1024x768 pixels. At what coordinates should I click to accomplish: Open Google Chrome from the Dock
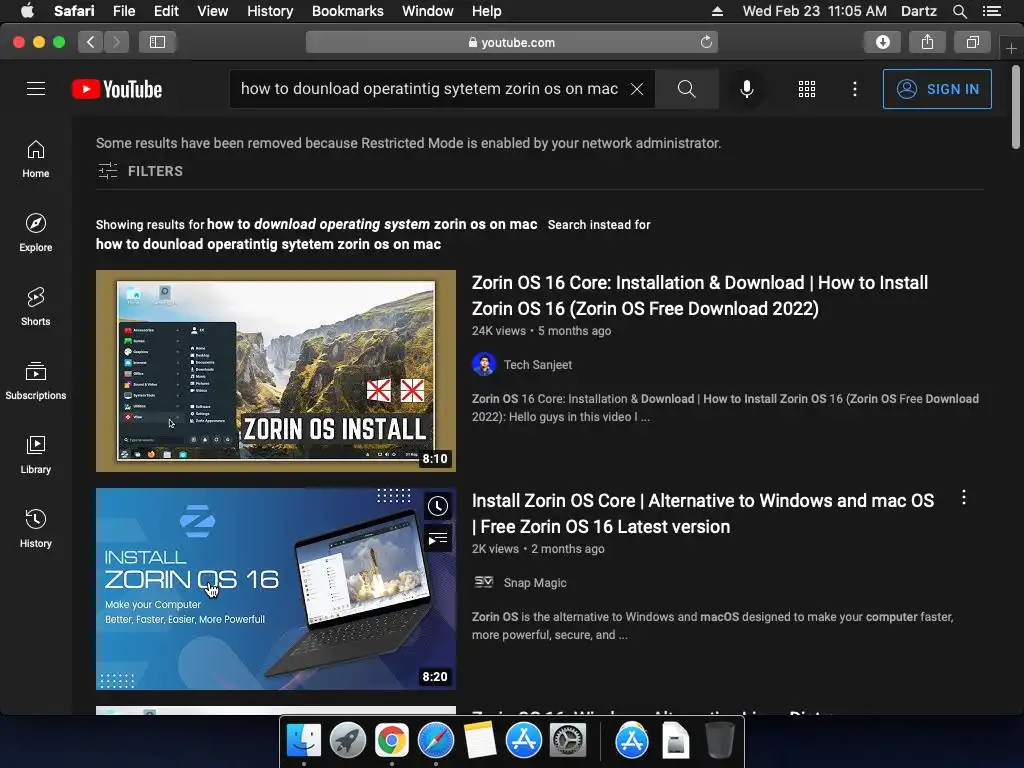[391, 741]
